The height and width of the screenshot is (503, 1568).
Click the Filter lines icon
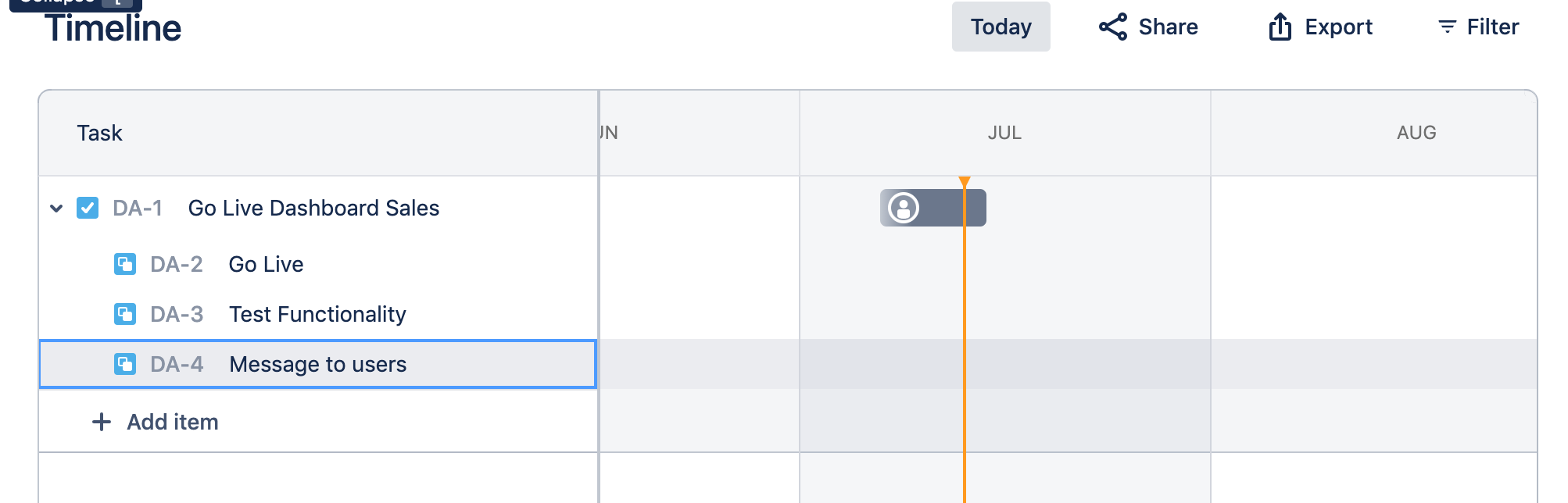(1447, 27)
